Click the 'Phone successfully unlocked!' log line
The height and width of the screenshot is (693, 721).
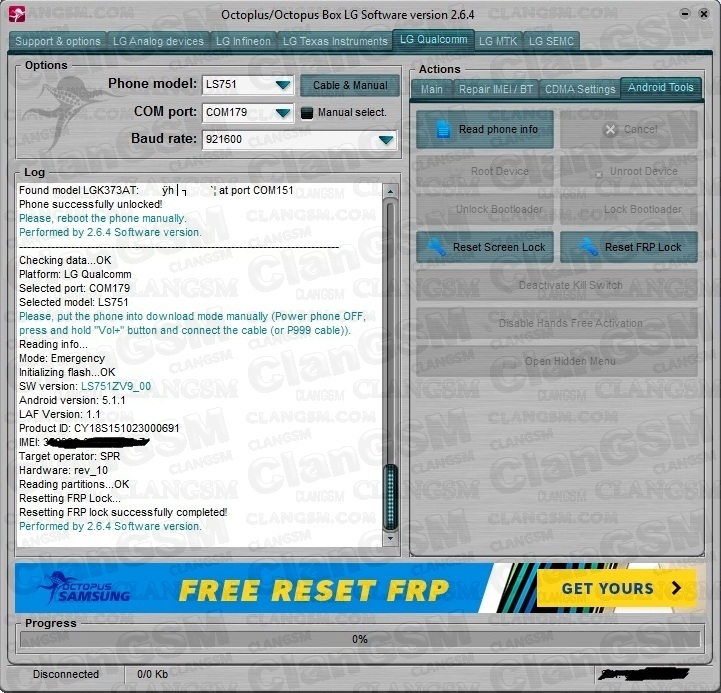tap(91, 204)
